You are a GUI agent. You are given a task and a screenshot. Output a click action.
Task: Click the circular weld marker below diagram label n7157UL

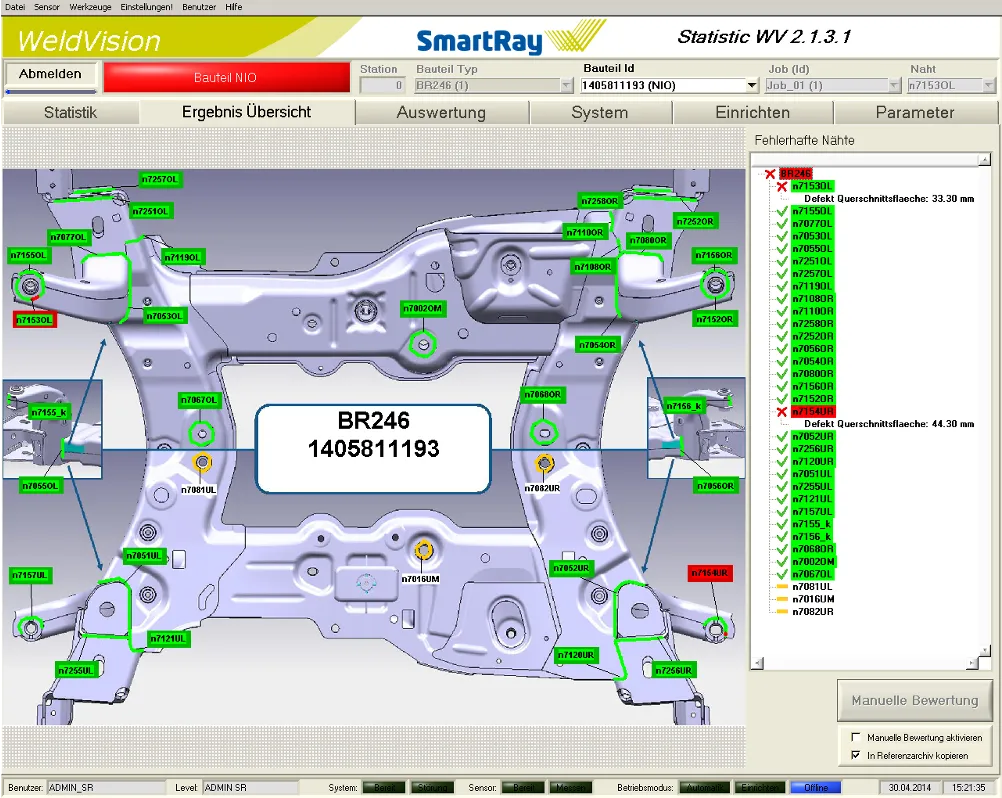pyautogui.click(x=30, y=627)
